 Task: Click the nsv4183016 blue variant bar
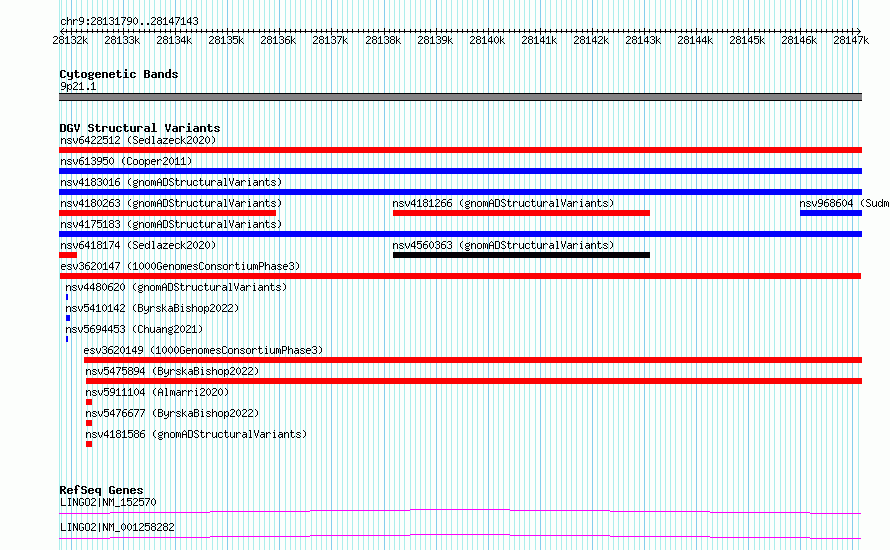[460, 192]
